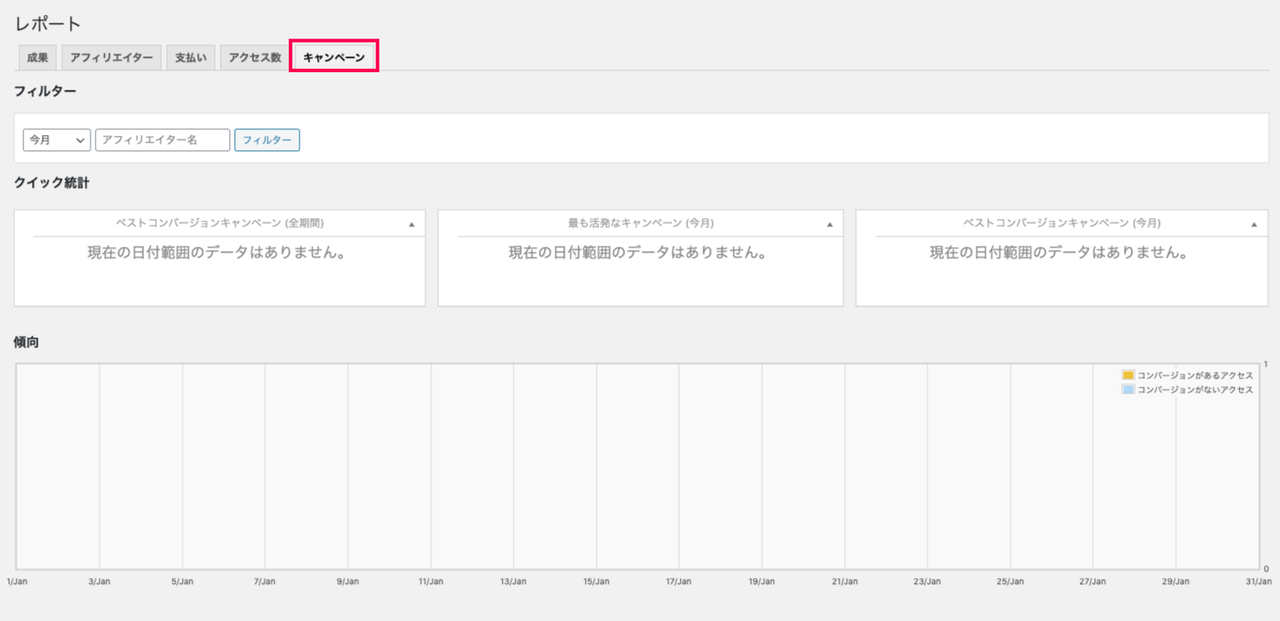Click the blue コンバージョンがないアクセス legend swatch

click(x=1128, y=390)
